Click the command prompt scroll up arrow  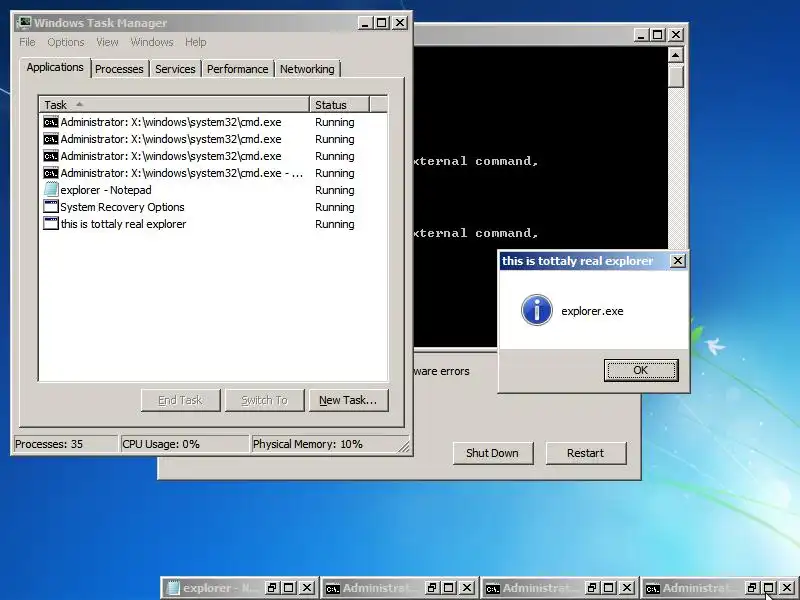pyautogui.click(x=676, y=55)
